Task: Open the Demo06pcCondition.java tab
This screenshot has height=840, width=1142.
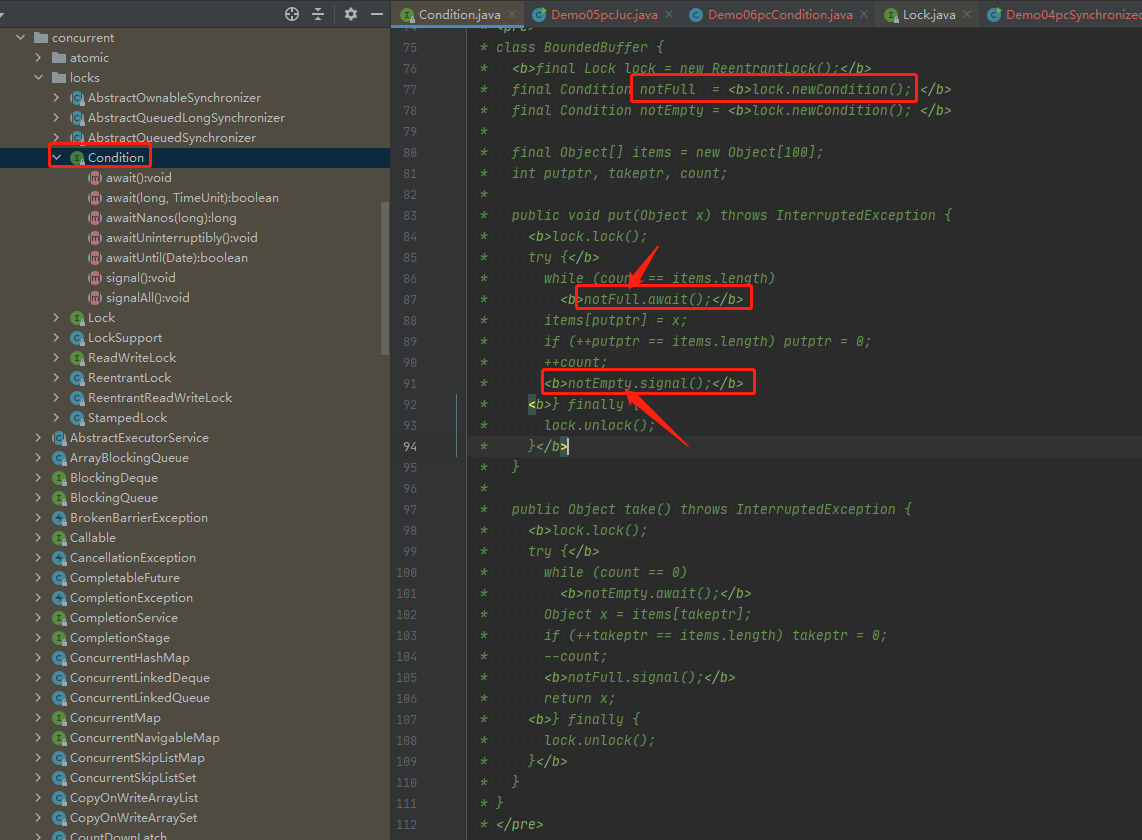Action: pyautogui.click(x=780, y=15)
